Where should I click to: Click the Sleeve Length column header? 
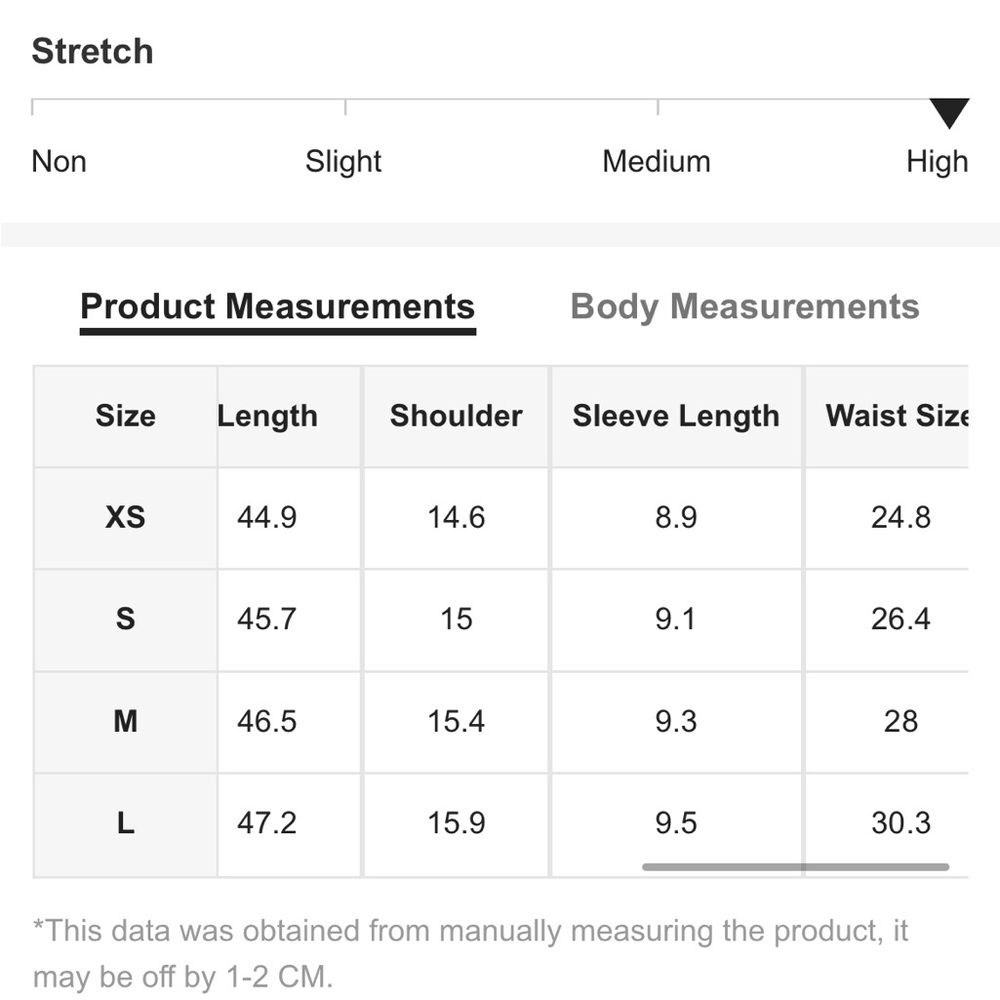tap(675, 416)
